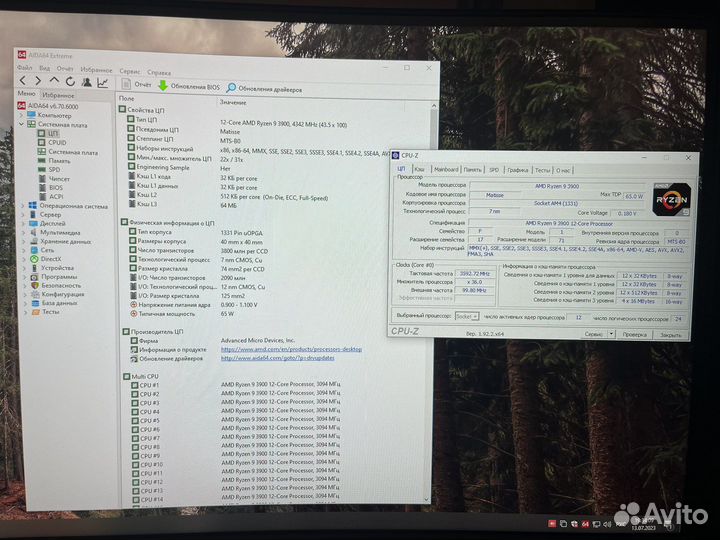Image resolution: width=720 pixels, height=540 pixels.
Task: Click the Безопасность shield icon
Action: click(x=35, y=286)
